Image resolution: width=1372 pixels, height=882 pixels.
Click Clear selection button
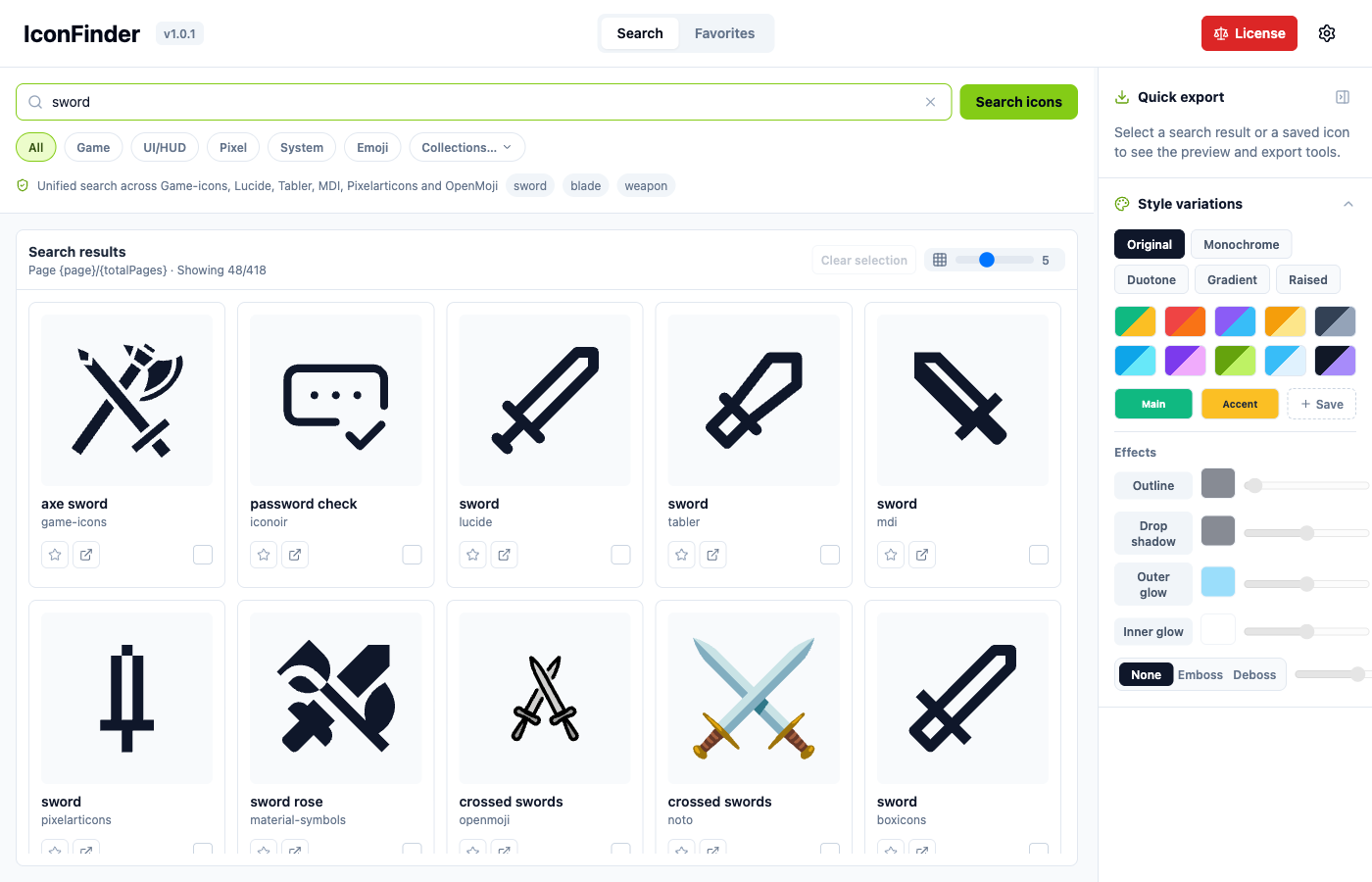pyautogui.click(x=863, y=260)
